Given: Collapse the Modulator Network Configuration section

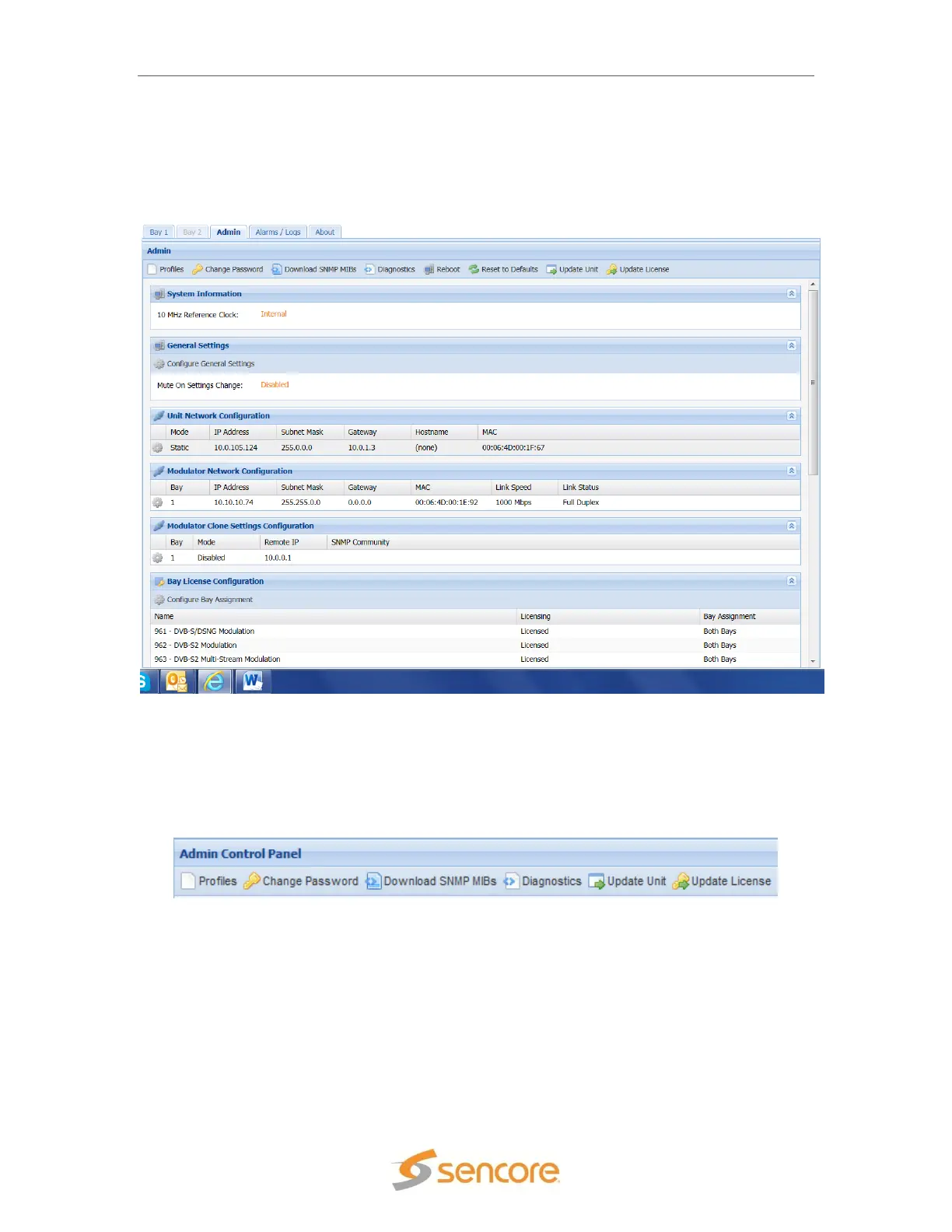Looking at the screenshot, I should [x=791, y=471].
